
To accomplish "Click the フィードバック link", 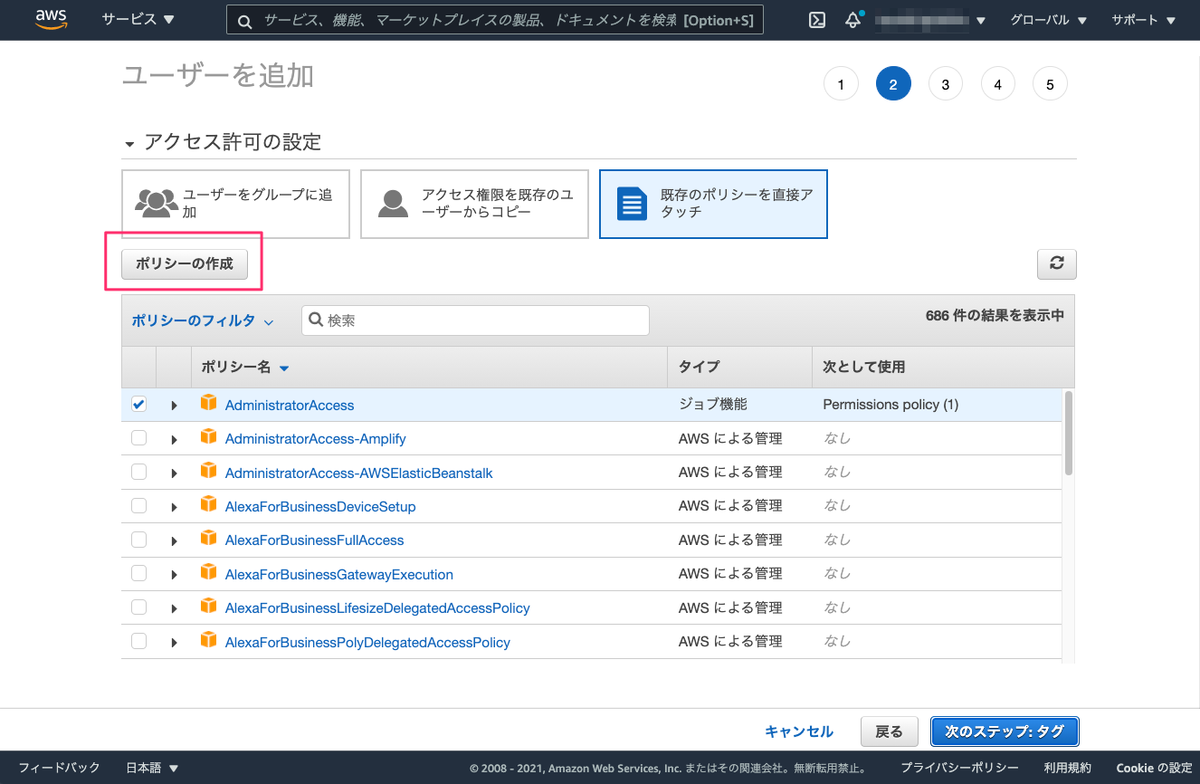I will 59,767.
